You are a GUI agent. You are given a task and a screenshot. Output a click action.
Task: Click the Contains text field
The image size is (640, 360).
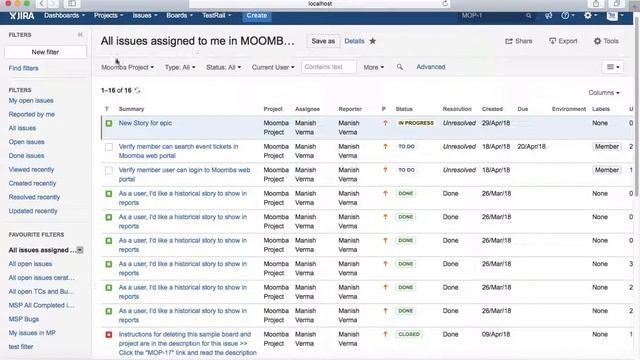point(329,67)
